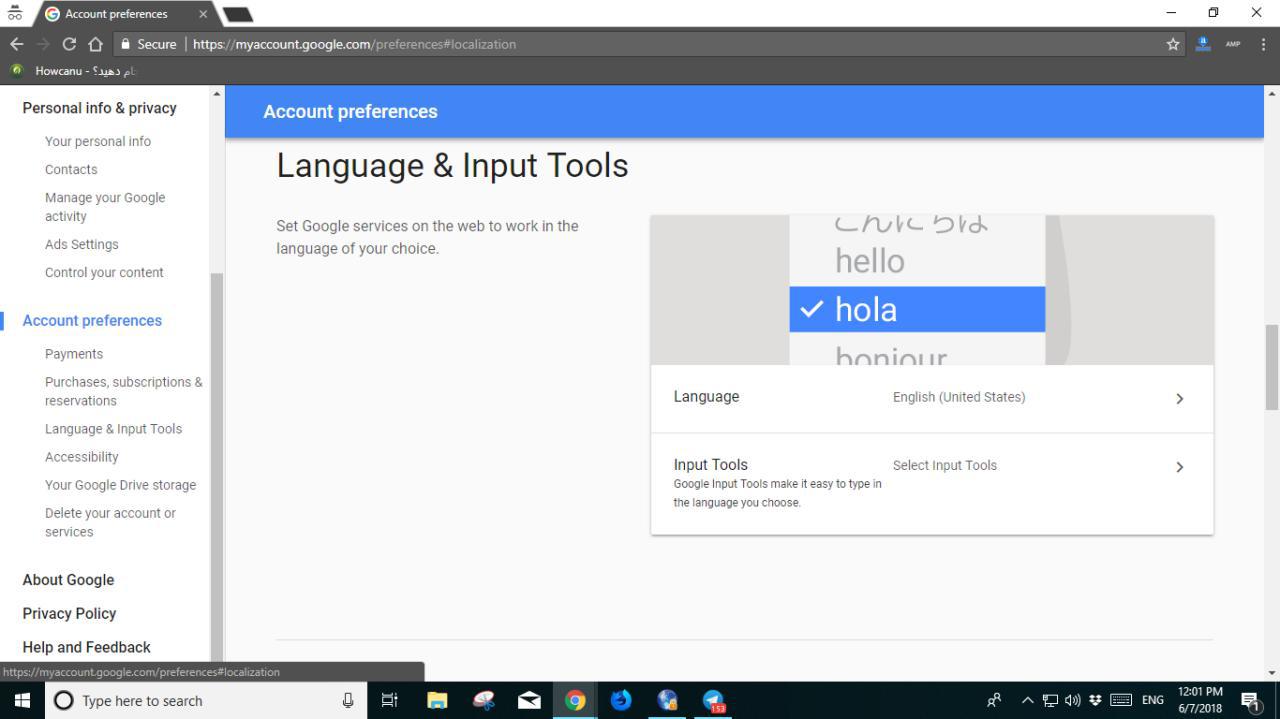This screenshot has height=719, width=1280.
Task: Open a new tab with the tab button
Action: tap(237, 14)
